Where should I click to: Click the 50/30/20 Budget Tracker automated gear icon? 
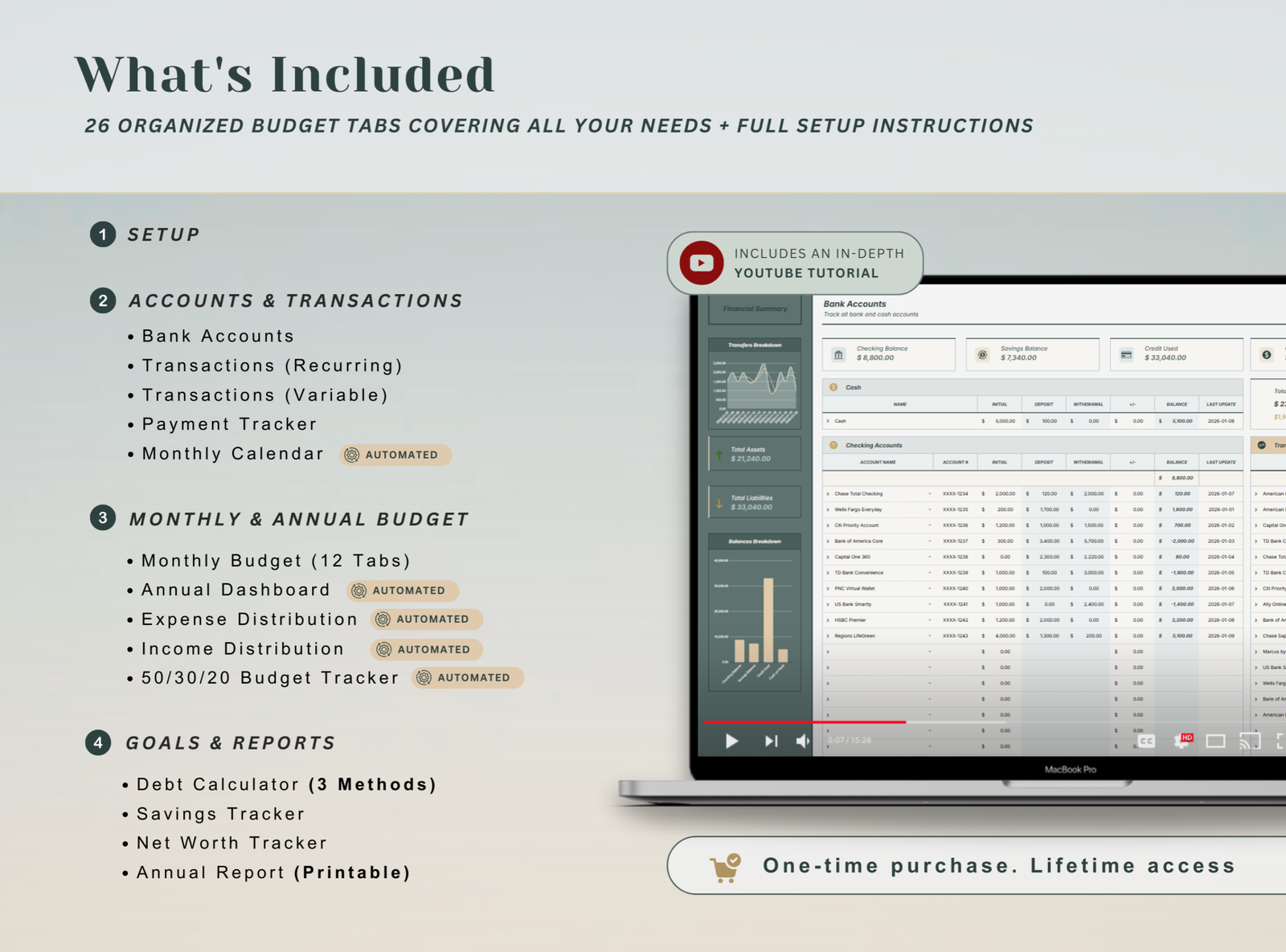click(x=424, y=678)
